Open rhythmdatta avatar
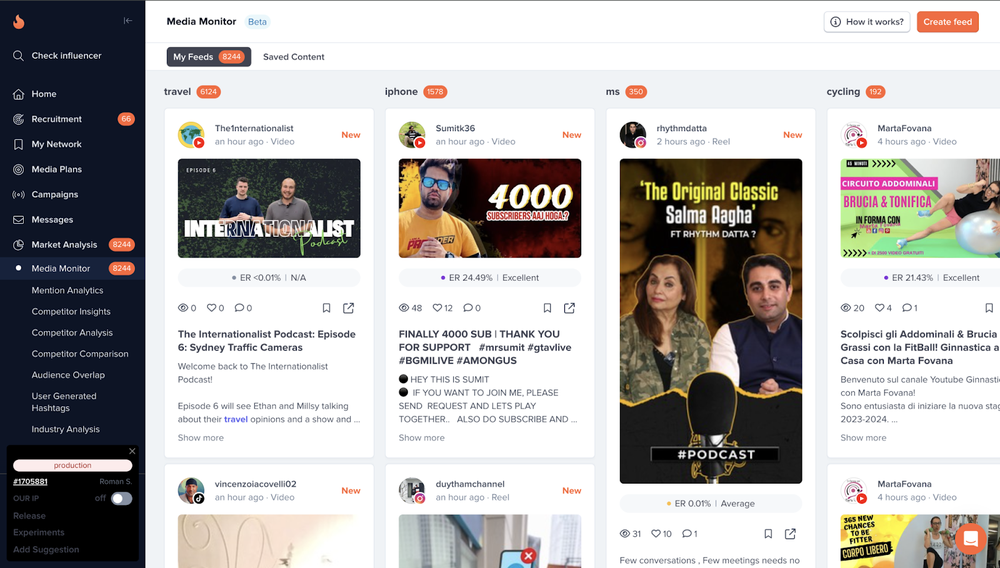1000x568 pixels. coord(633,135)
